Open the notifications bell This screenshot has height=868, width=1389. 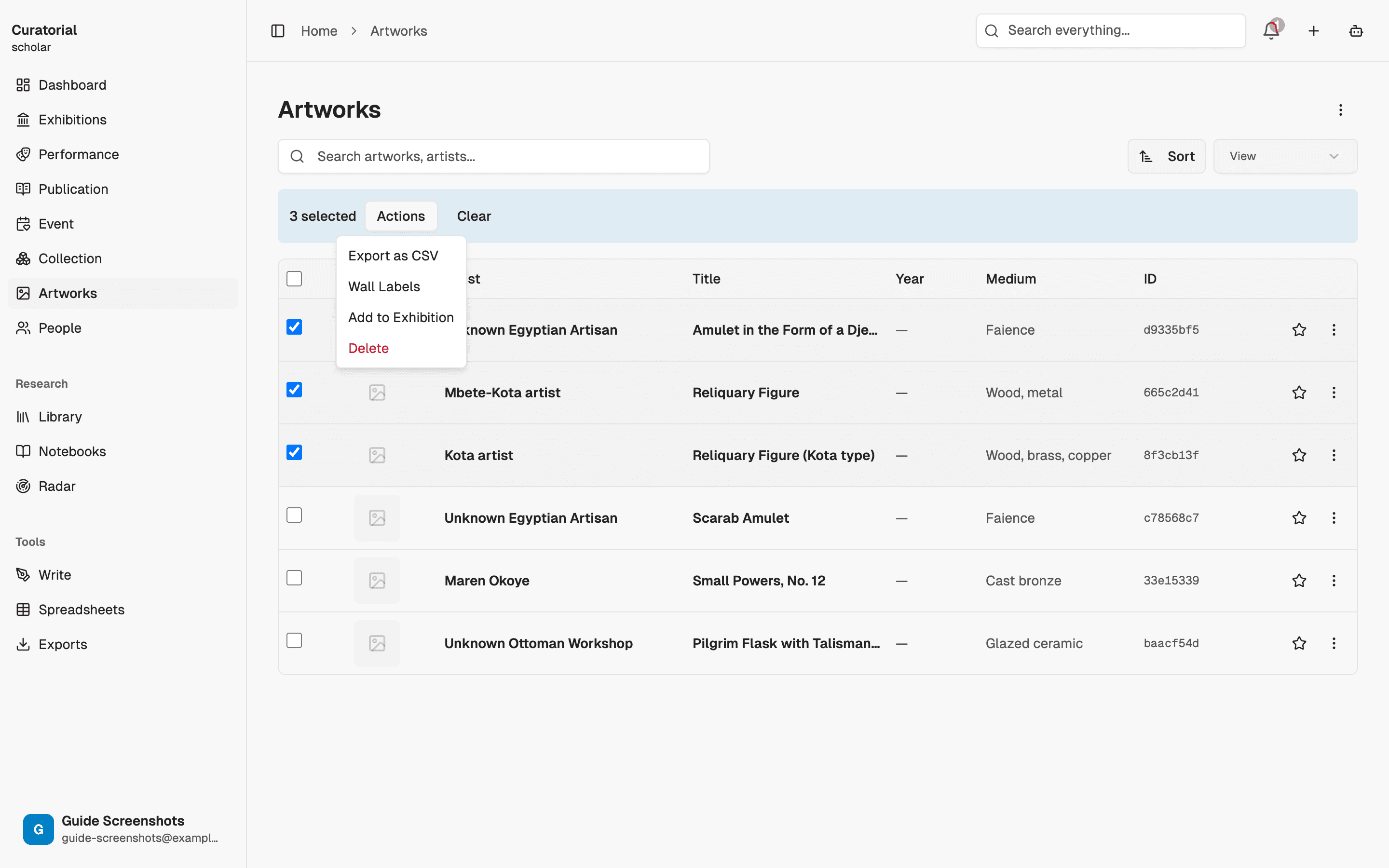[1271, 31]
